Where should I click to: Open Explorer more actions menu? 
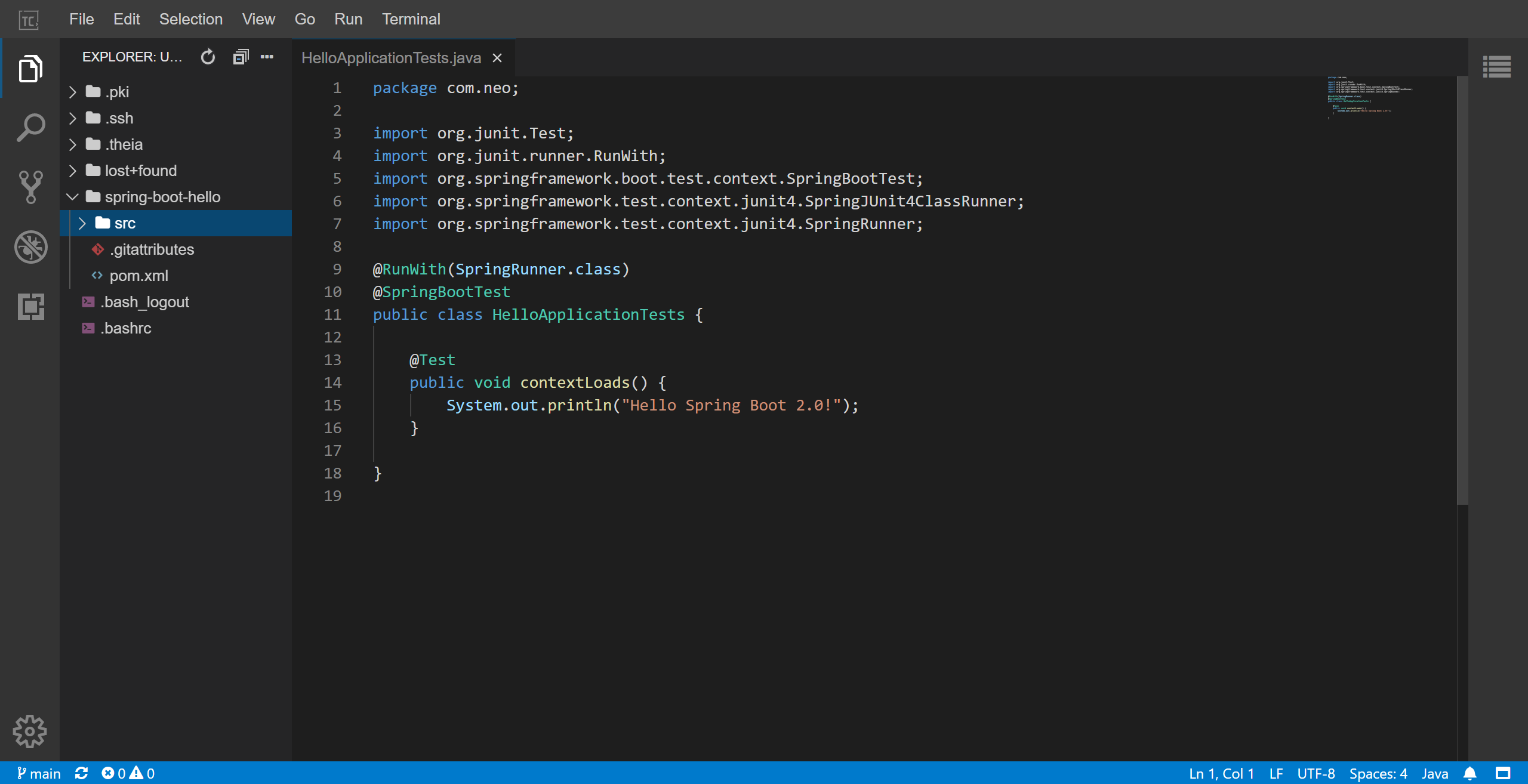267,57
